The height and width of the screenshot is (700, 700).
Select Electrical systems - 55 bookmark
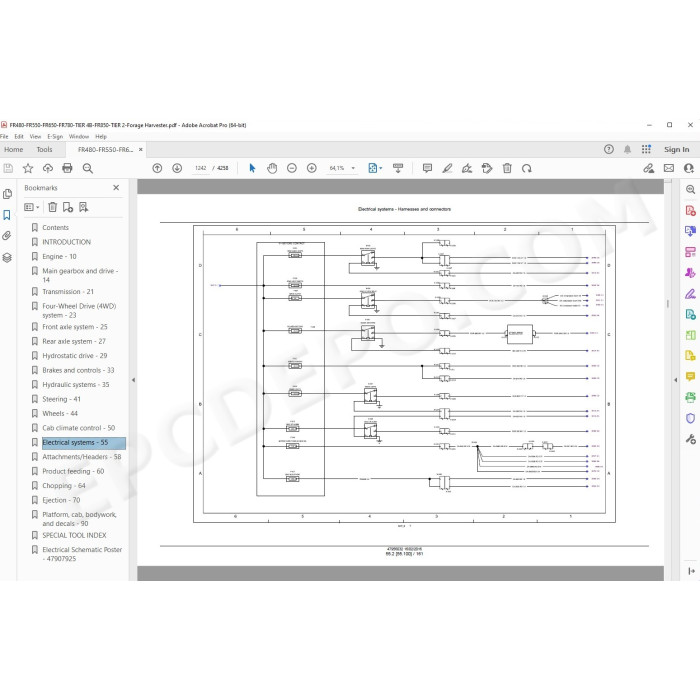[x=84, y=442]
